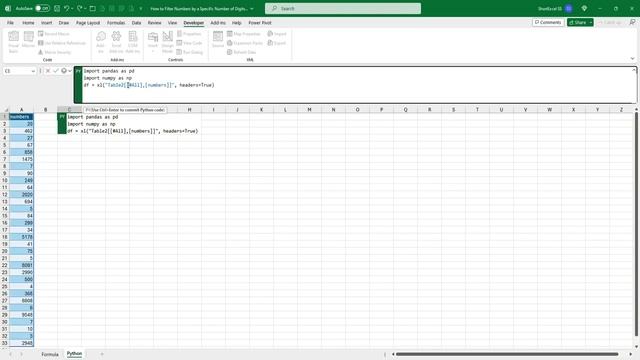Switch to the Formula sheet tab
Viewport: 640px width, 360px height.
point(50,354)
